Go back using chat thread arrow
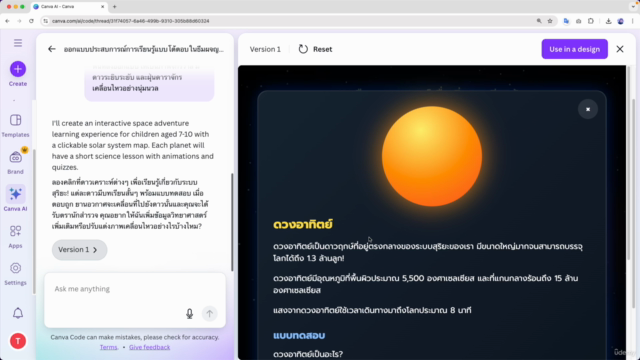The width and height of the screenshot is (640, 360). point(51,49)
